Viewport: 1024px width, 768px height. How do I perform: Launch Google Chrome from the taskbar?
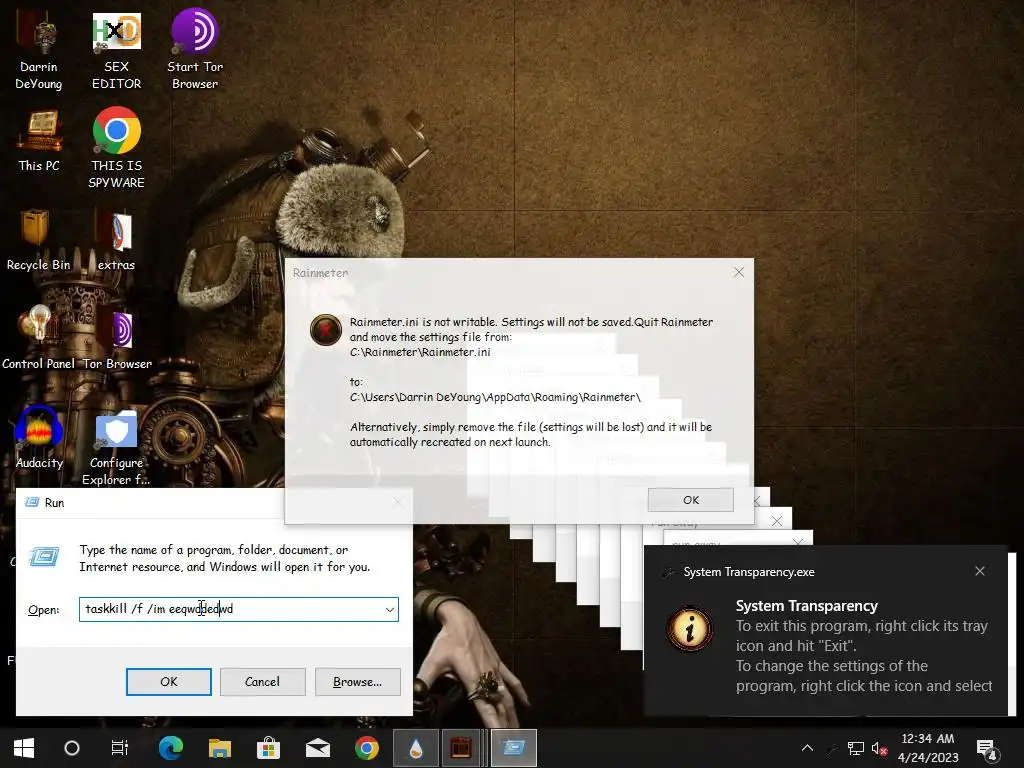(366, 748)
